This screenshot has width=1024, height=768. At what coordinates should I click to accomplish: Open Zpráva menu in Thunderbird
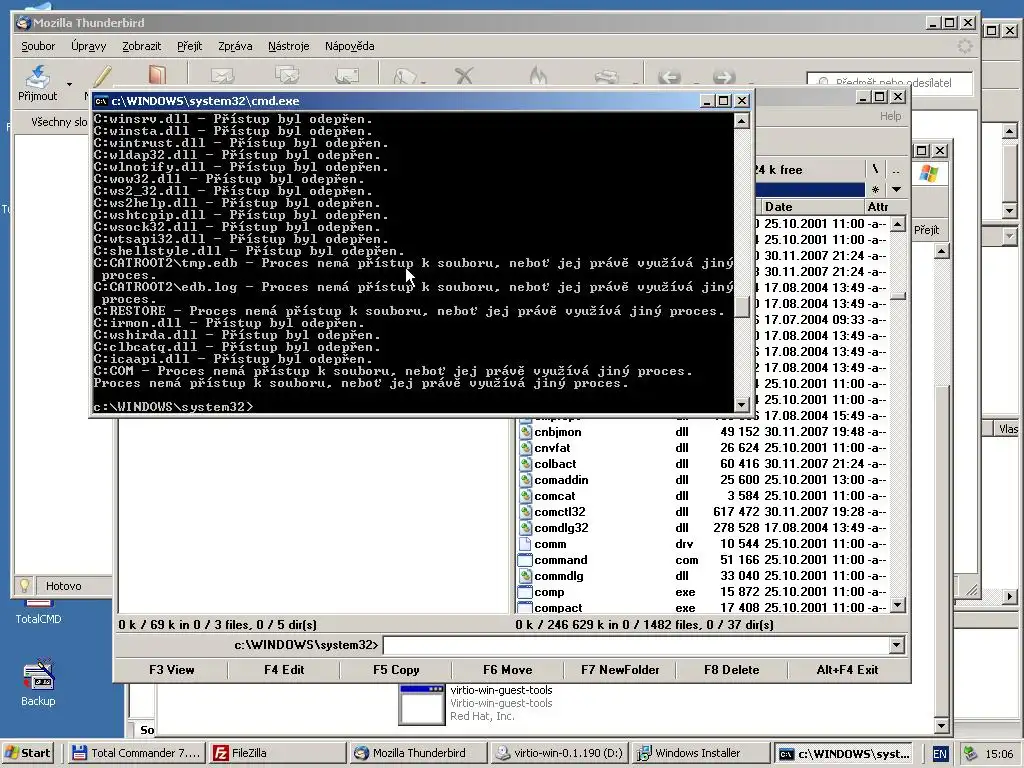[x=235, y=46]
